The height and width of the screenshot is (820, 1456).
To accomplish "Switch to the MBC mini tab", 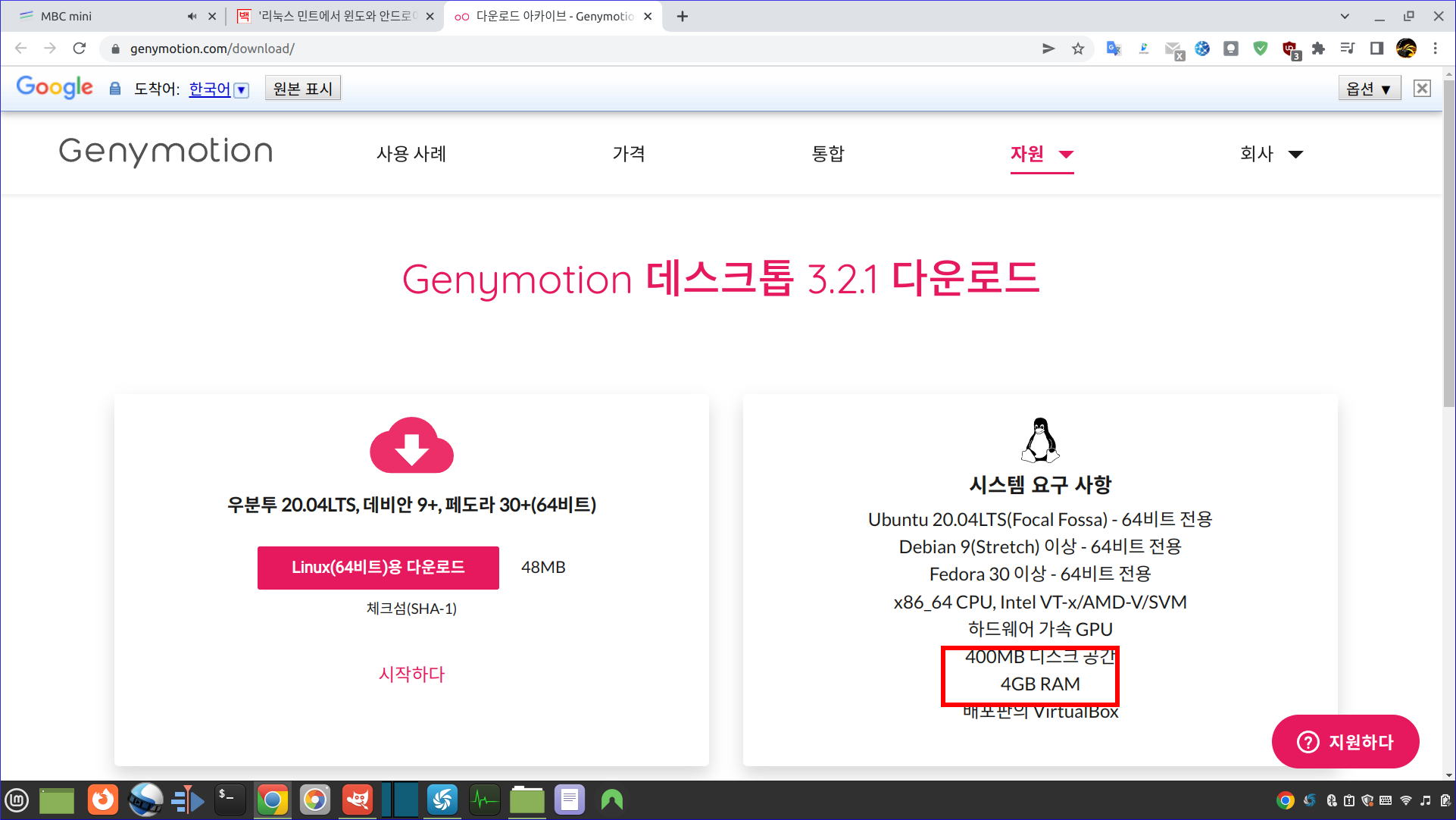I will [x=98, y=16].
